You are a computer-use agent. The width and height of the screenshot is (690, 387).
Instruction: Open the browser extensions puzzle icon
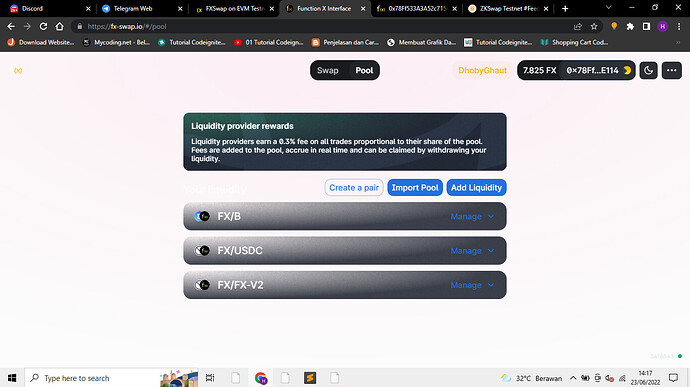(x=630, y=26)
